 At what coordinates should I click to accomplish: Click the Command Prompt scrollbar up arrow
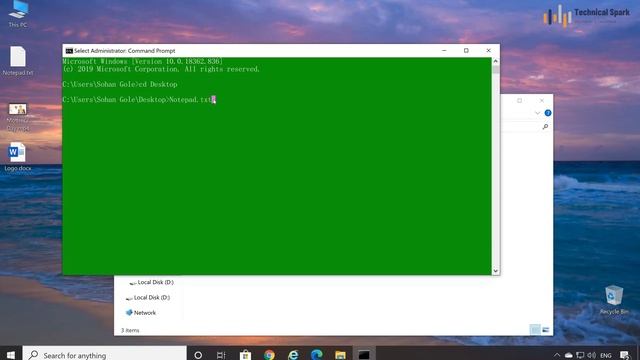(496, 61)
